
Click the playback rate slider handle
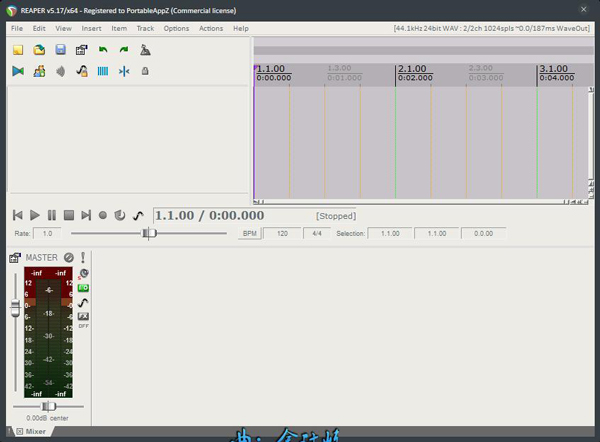pos(149,233)
